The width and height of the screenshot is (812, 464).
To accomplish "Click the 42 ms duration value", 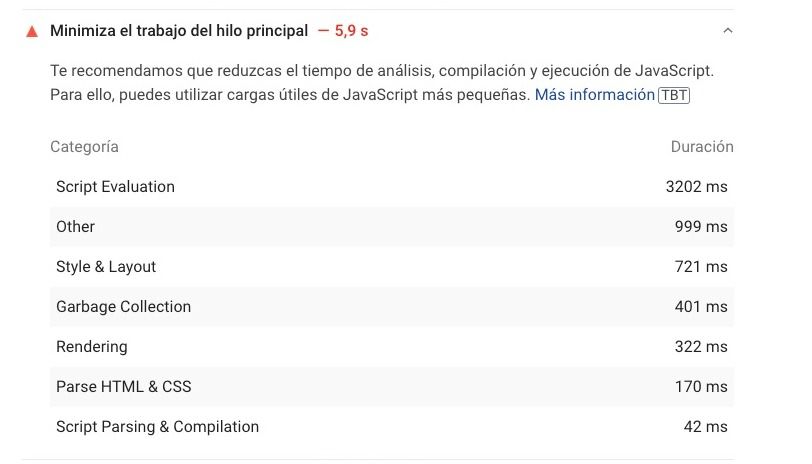I will click(705, 426).
